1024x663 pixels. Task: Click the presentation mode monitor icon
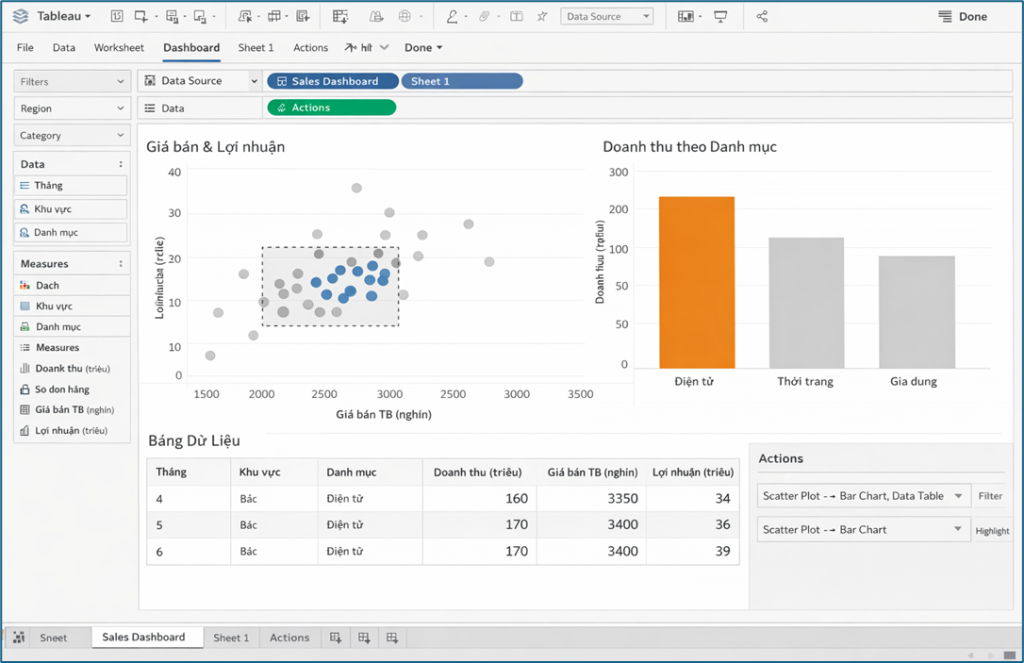(x=720, y=16)
